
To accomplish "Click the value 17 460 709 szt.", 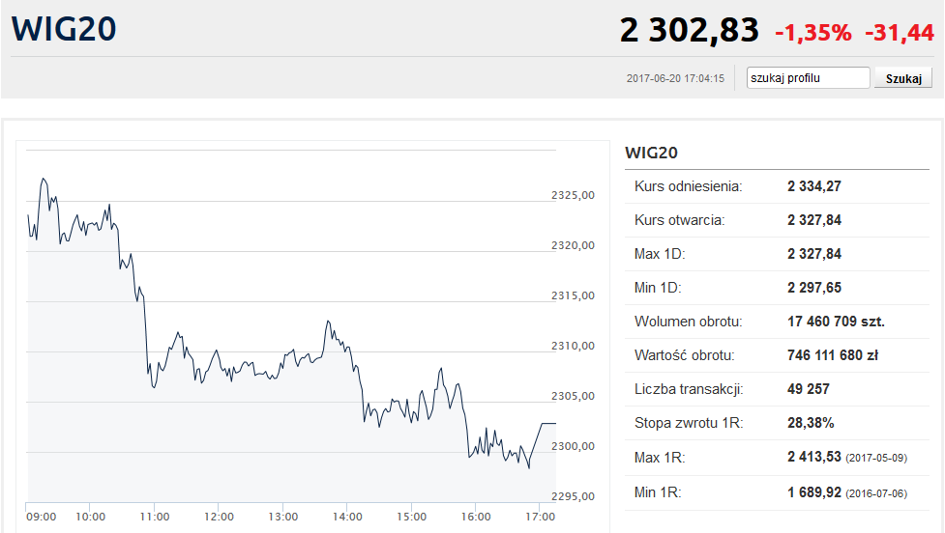I will pyautogui.click(x=836, y=321).
